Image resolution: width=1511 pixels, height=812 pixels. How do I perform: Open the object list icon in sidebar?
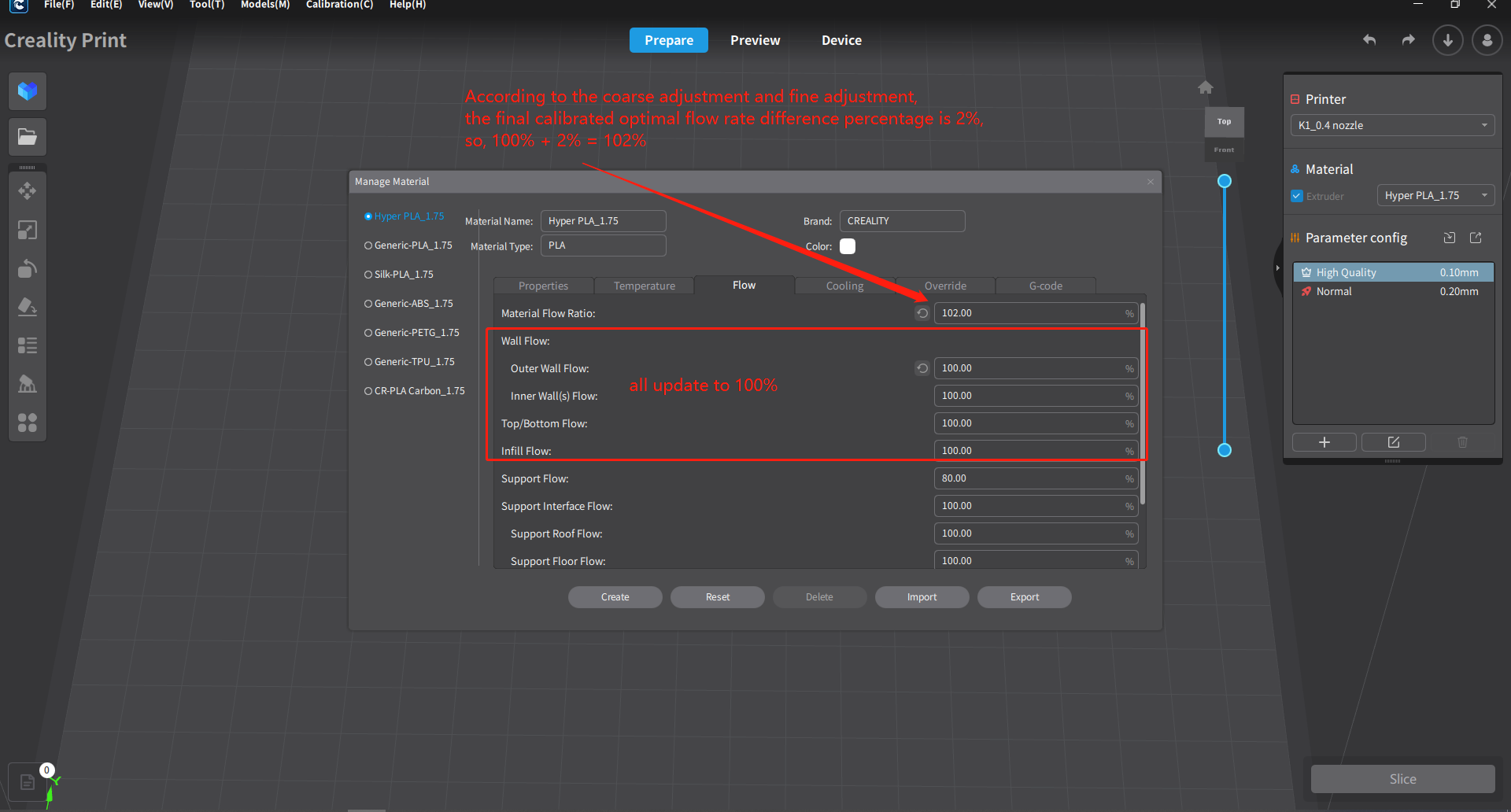[28, 345]
